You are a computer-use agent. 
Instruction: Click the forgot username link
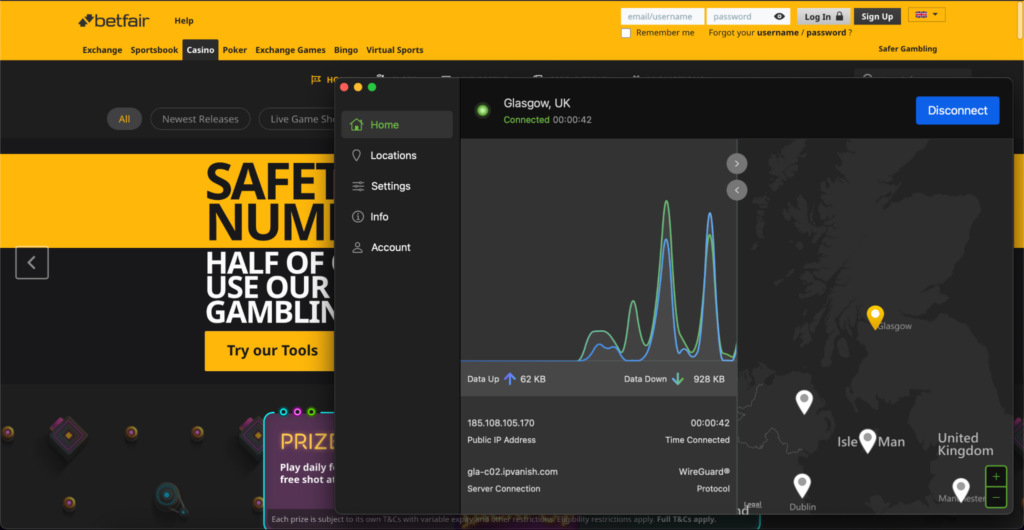tap(777, 33)
